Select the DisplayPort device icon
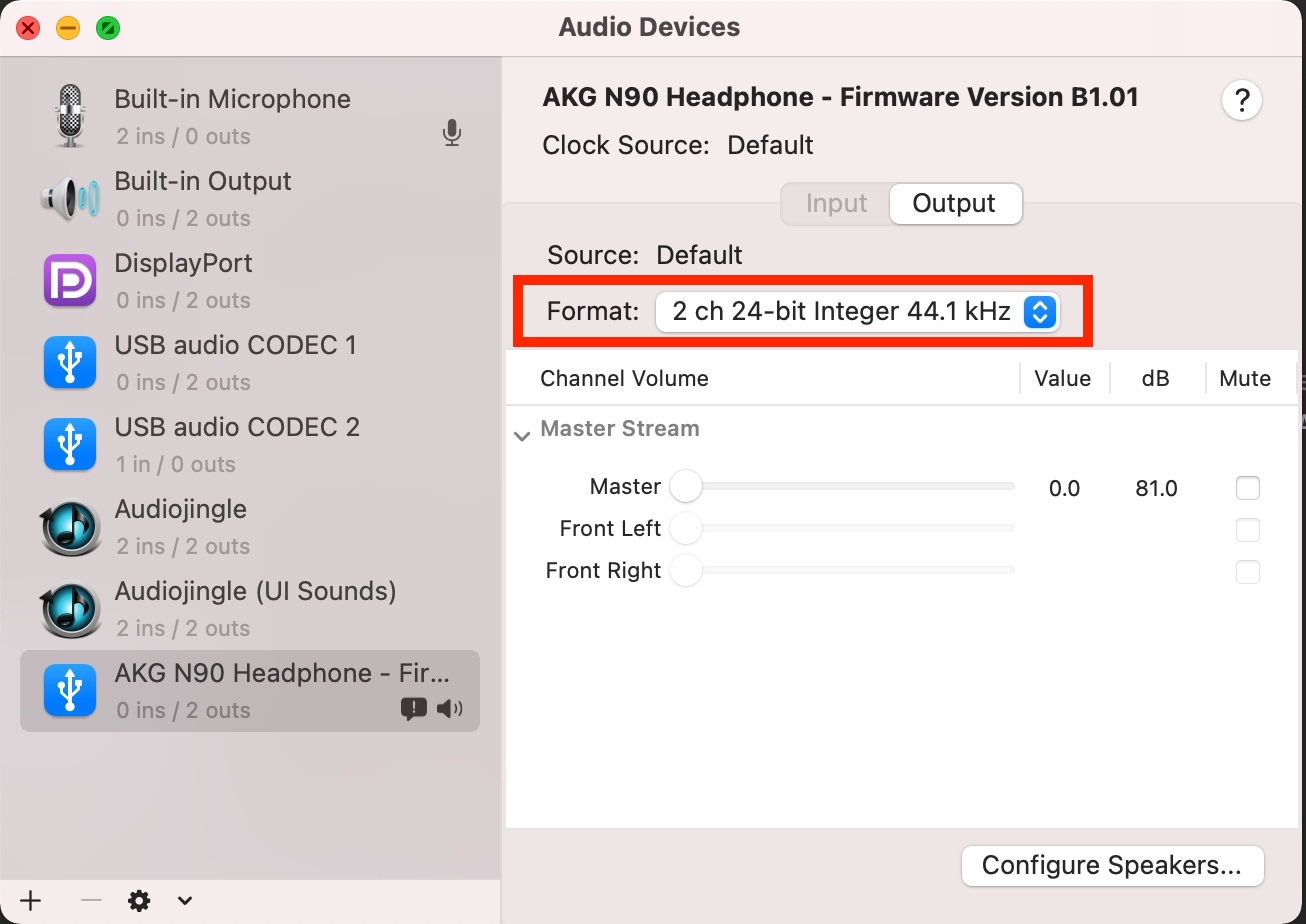This screenshot has width=1306, height=924. [70, 280]
